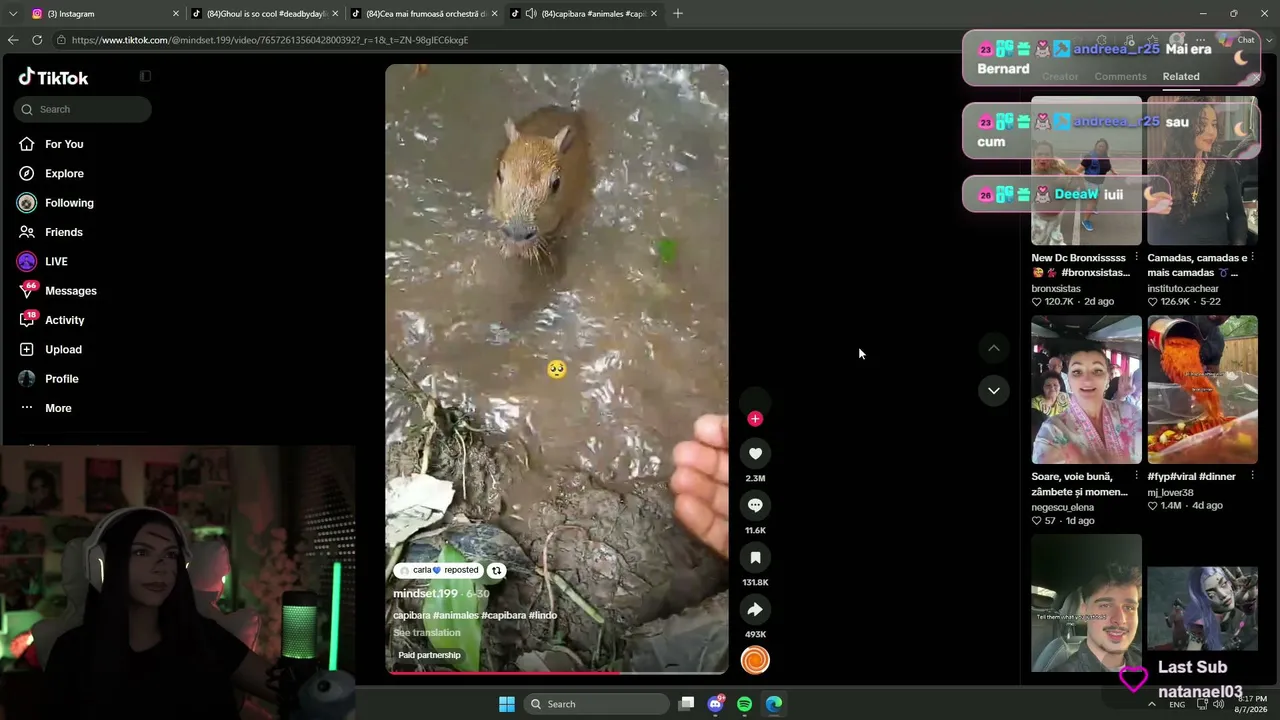Open mj_lover38 author profile
This screenshot has height=720, width=1280.
(x=1171, y=493)
